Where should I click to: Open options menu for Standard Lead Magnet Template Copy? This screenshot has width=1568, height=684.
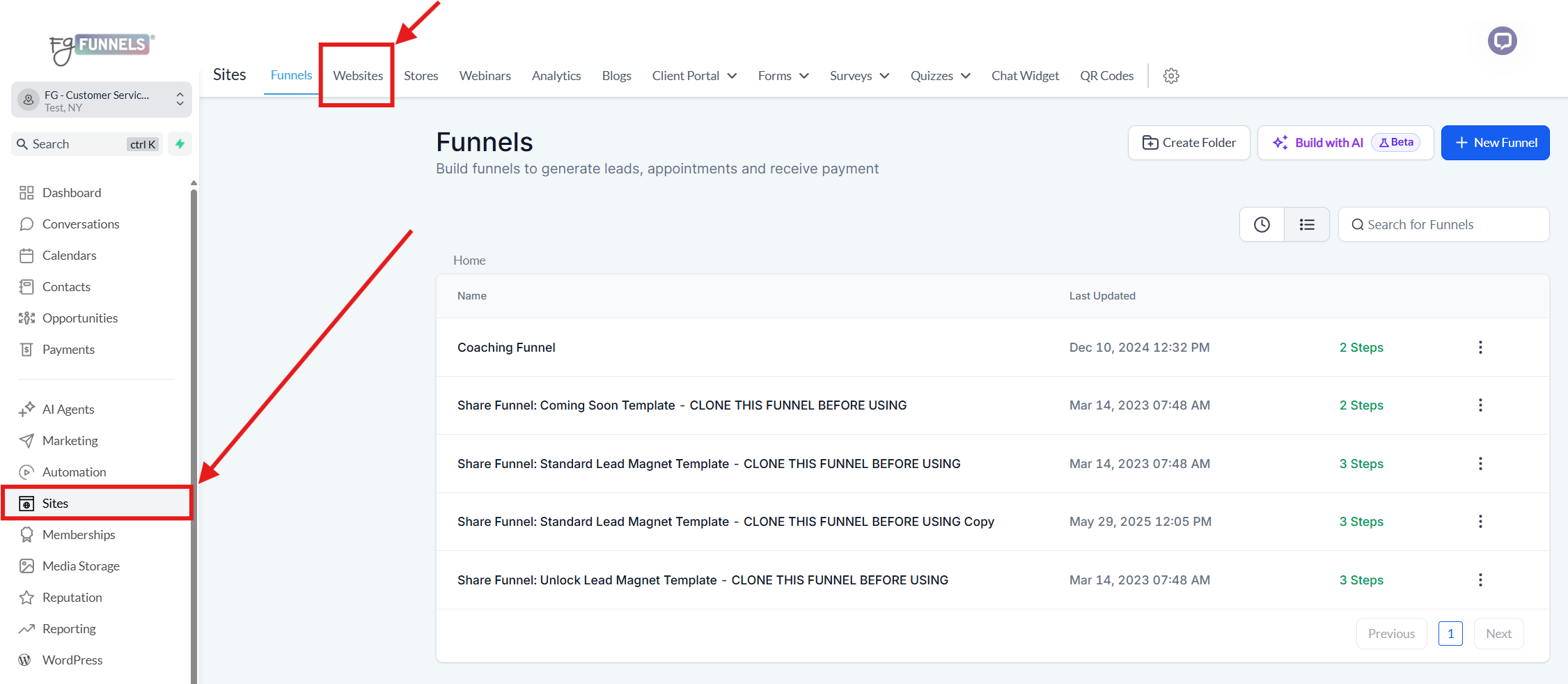pyautogui.click(x=1480, y=522)
